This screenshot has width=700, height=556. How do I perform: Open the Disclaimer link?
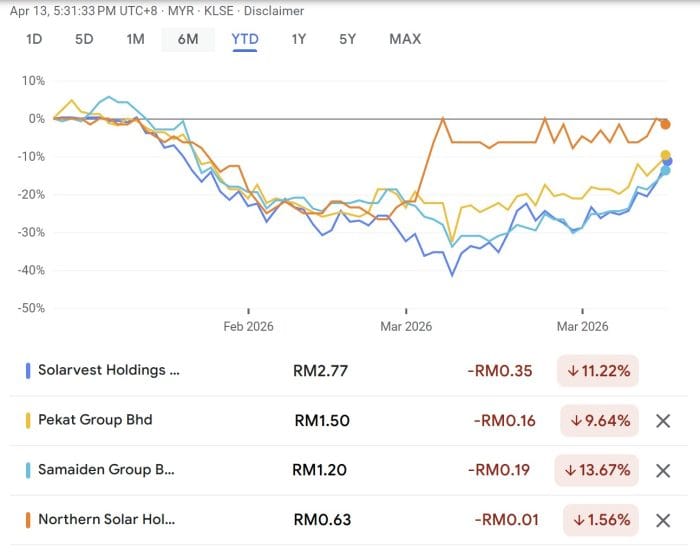(x=273, y=11)
